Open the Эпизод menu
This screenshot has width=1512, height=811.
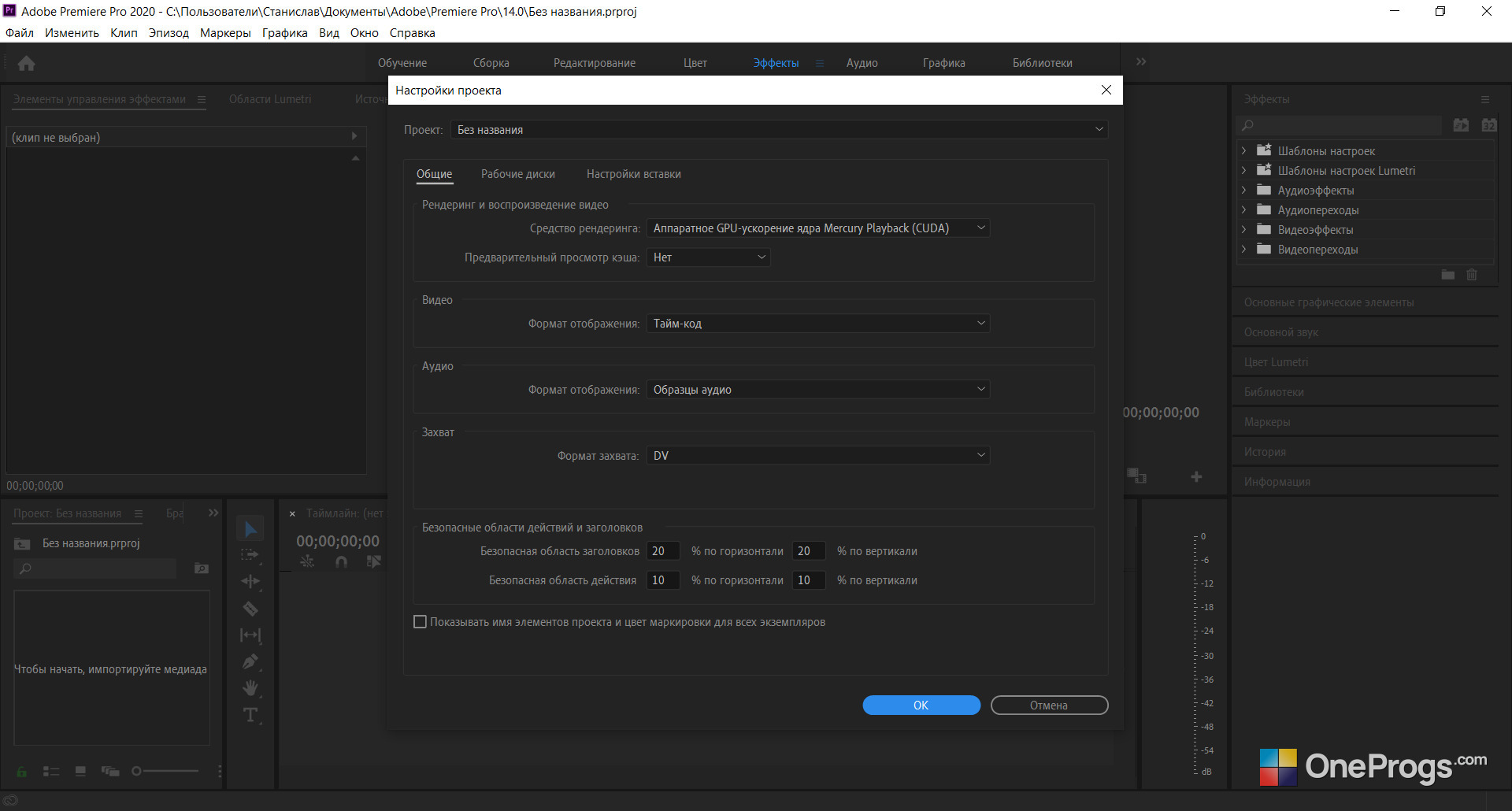coord(169,33)
